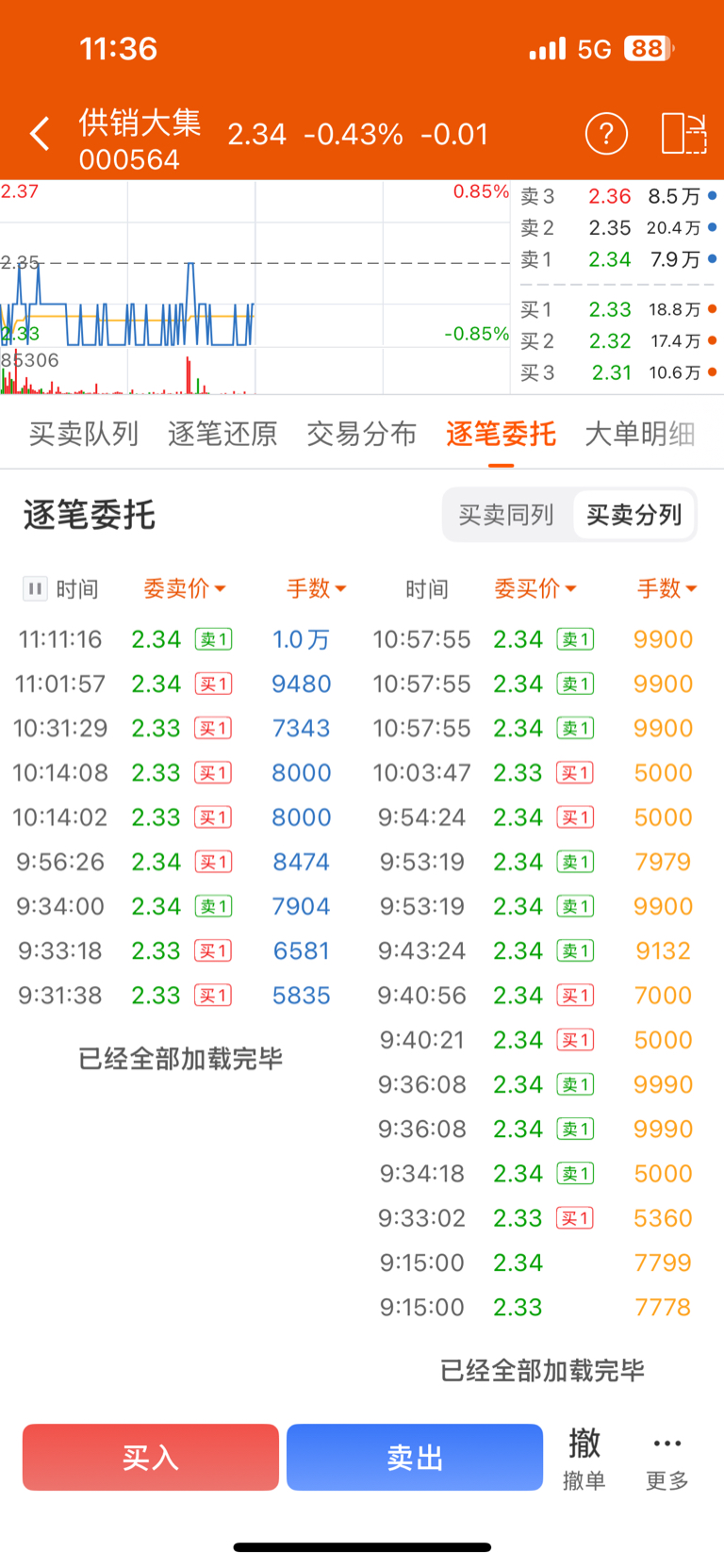Viewport: 724px width, 1568px height.
Task: Tap the 买1 2.33 18.8万 row
Action: 618,309
